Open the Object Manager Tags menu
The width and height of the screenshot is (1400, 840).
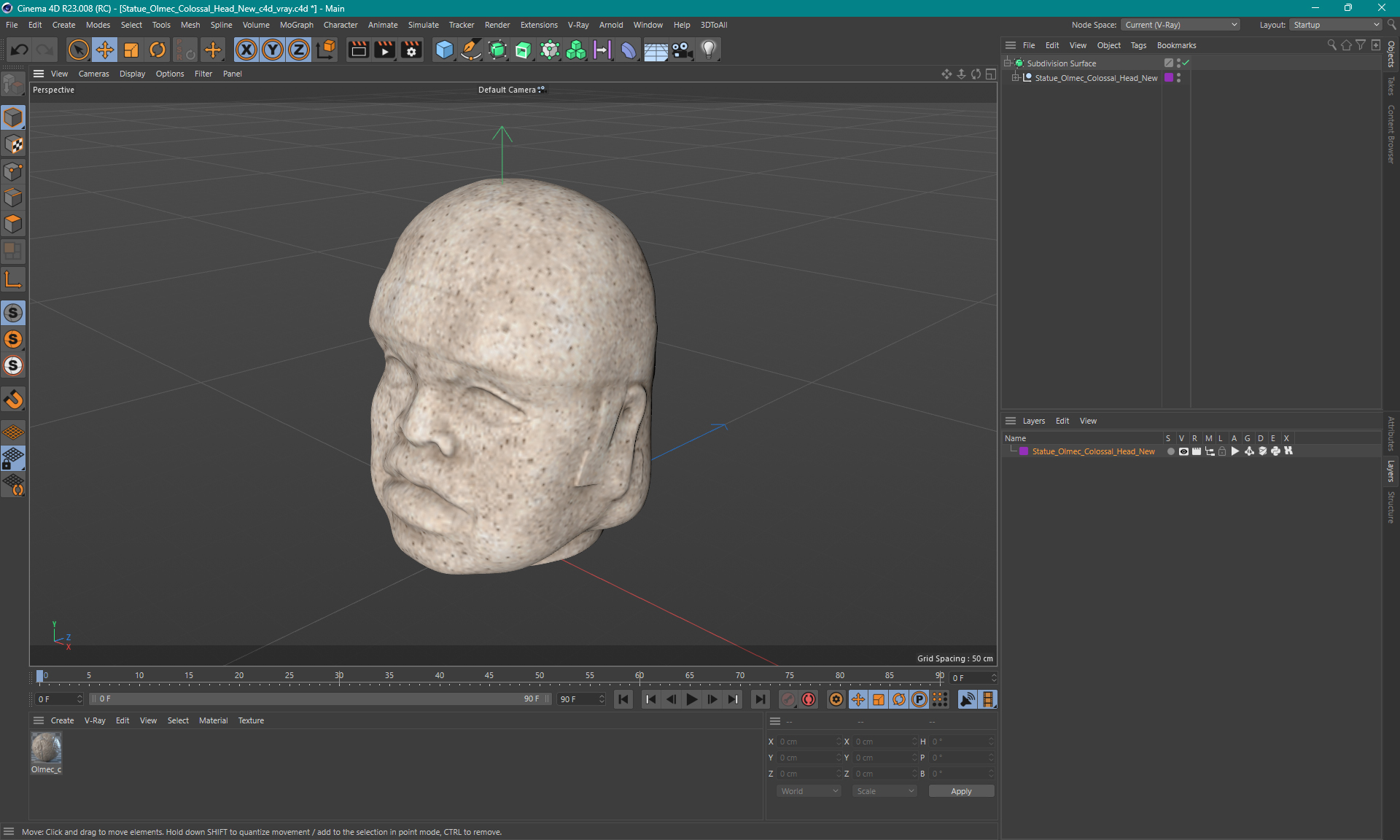(x=1138, y=45)
